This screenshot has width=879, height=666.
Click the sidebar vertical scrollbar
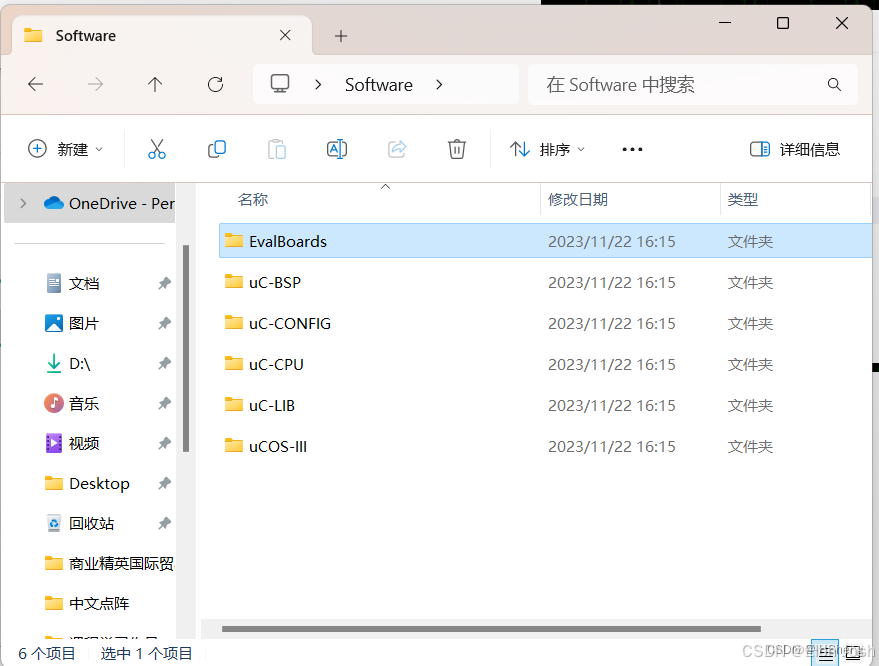(186, 348)
